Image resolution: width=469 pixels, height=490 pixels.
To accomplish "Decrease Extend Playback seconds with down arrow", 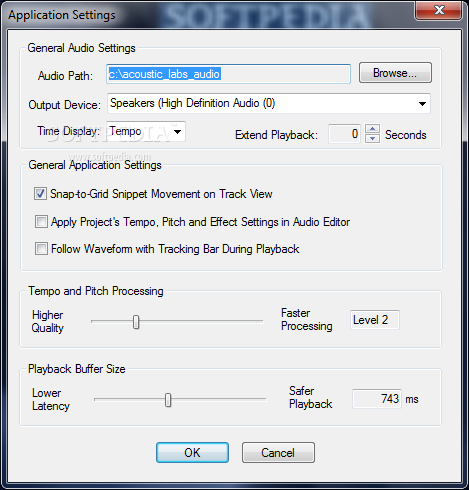I will tap(372, 138).
